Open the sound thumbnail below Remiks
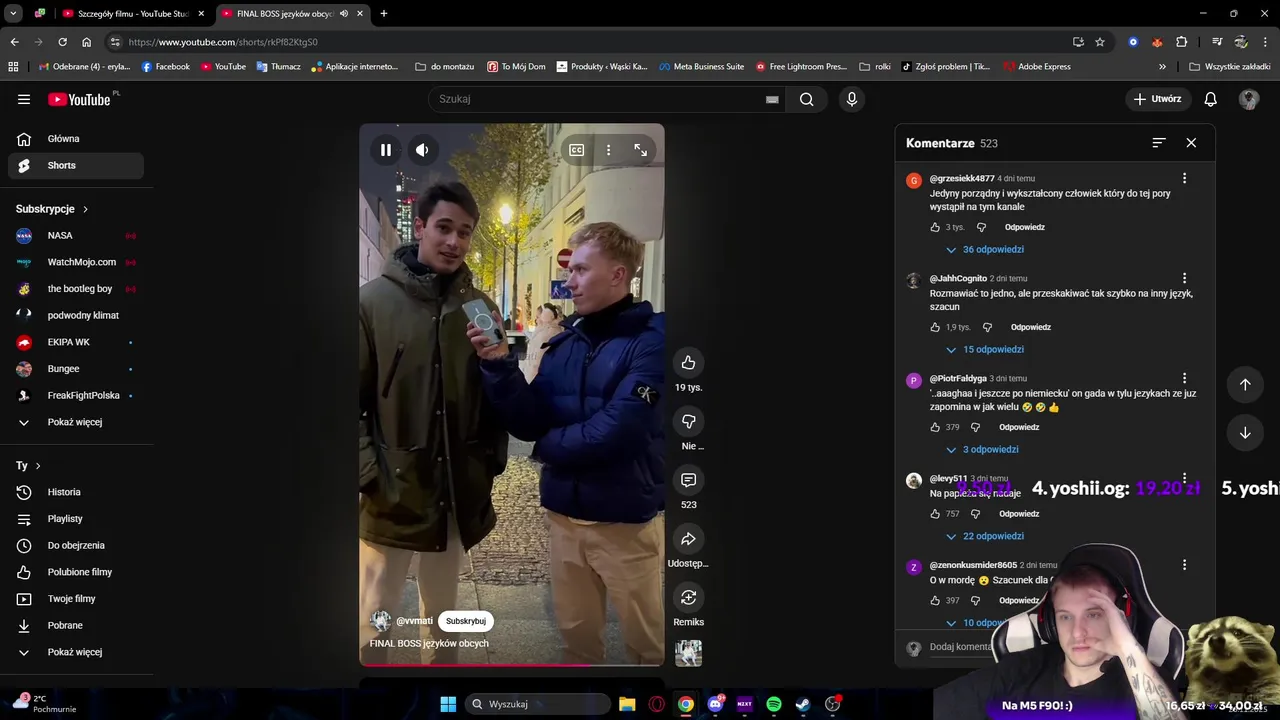1280x720 pixels. tap(688, 653)
